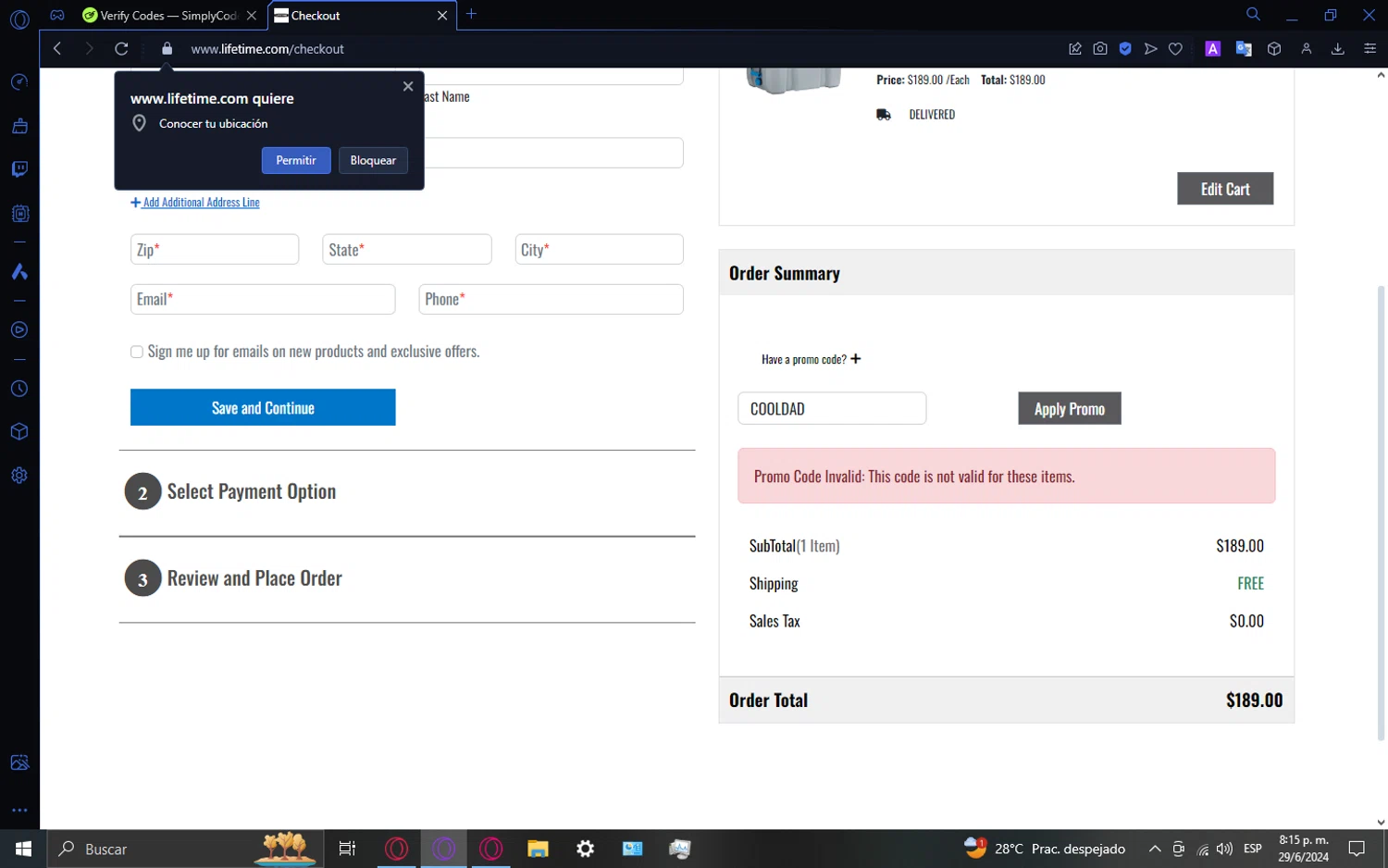The width and height of the screenshot is (1388, 868).
Task: Open the purple A extension icon
Action: tap(1212, 49)
